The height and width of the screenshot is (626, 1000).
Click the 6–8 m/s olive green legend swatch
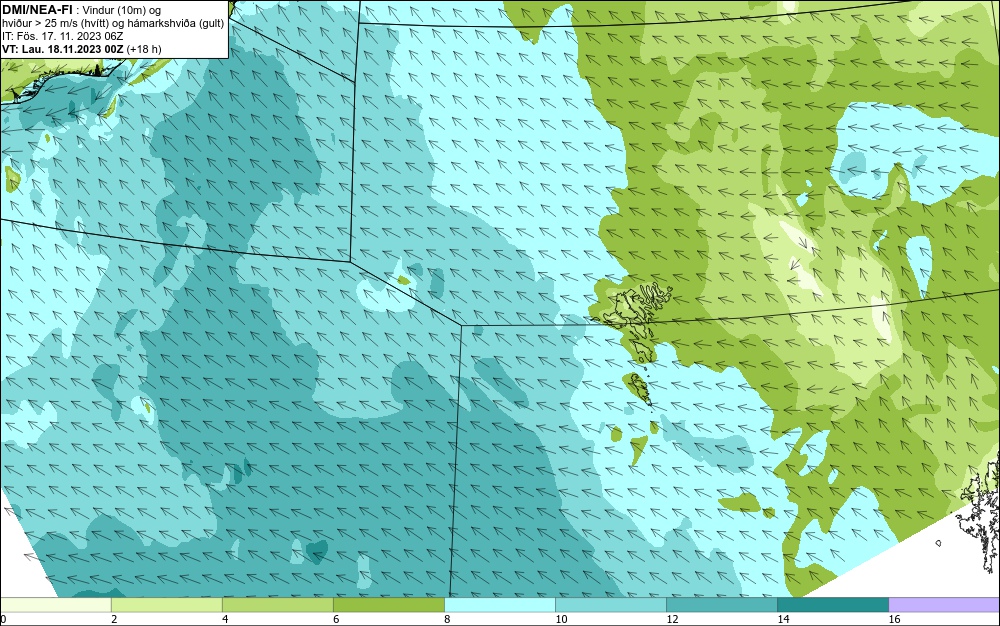[388, 605]
